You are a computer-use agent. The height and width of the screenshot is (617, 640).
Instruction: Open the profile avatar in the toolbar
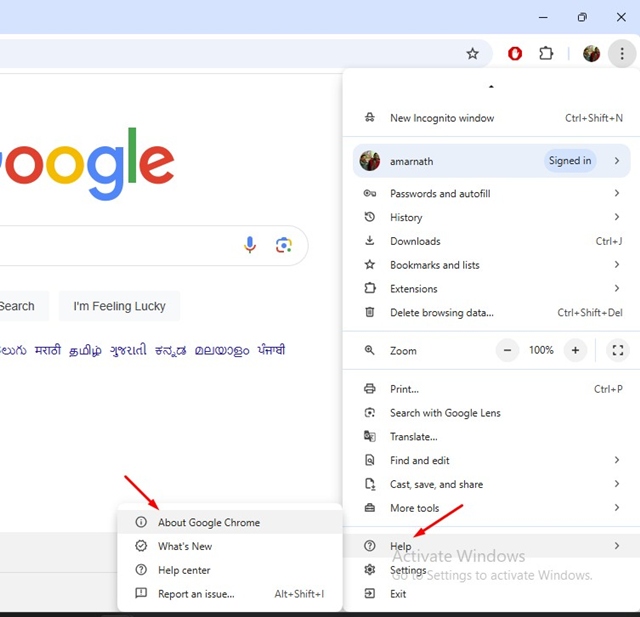591,53
